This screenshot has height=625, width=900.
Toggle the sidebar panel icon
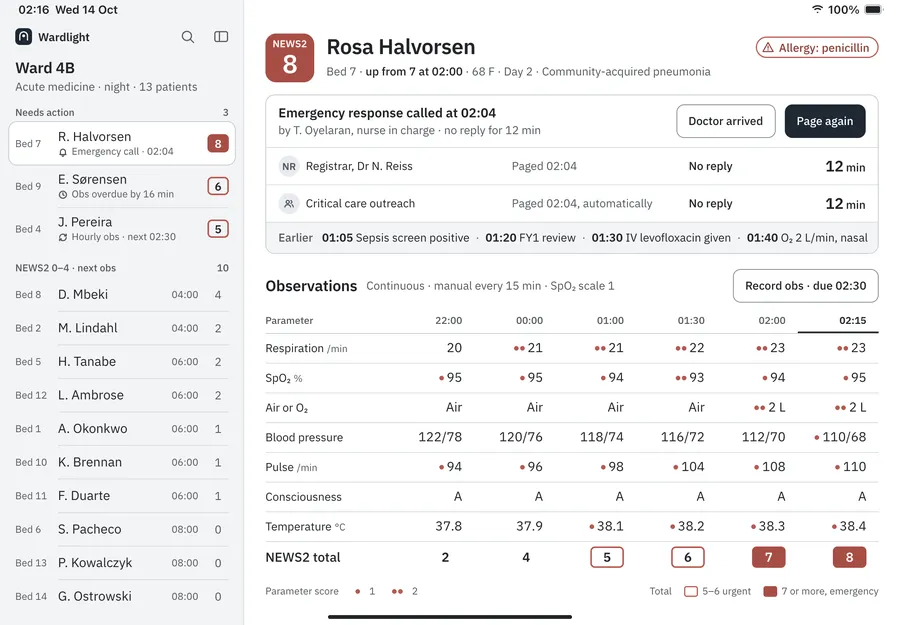click(221, 37)
